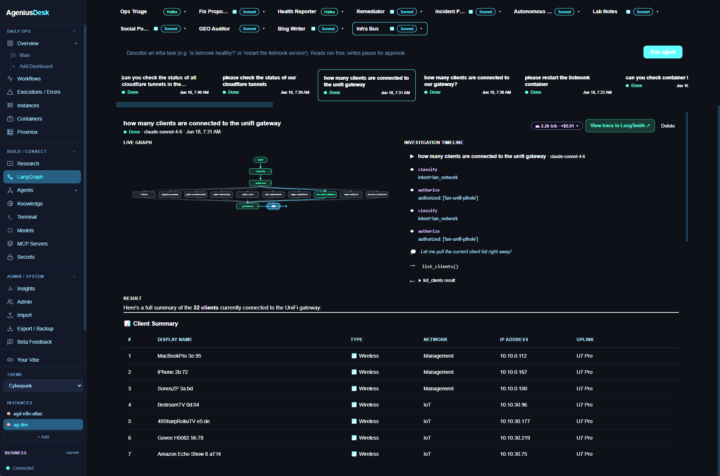Viewport: 720px width, 476px height.
Task: Collapse the Overview submenu chevron
Action: coord(75,43)
